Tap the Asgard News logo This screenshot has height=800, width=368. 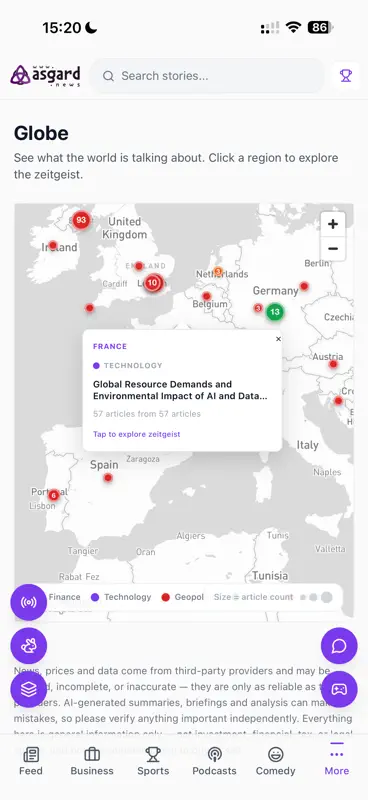pyautogui.click(x=45, y=76)
